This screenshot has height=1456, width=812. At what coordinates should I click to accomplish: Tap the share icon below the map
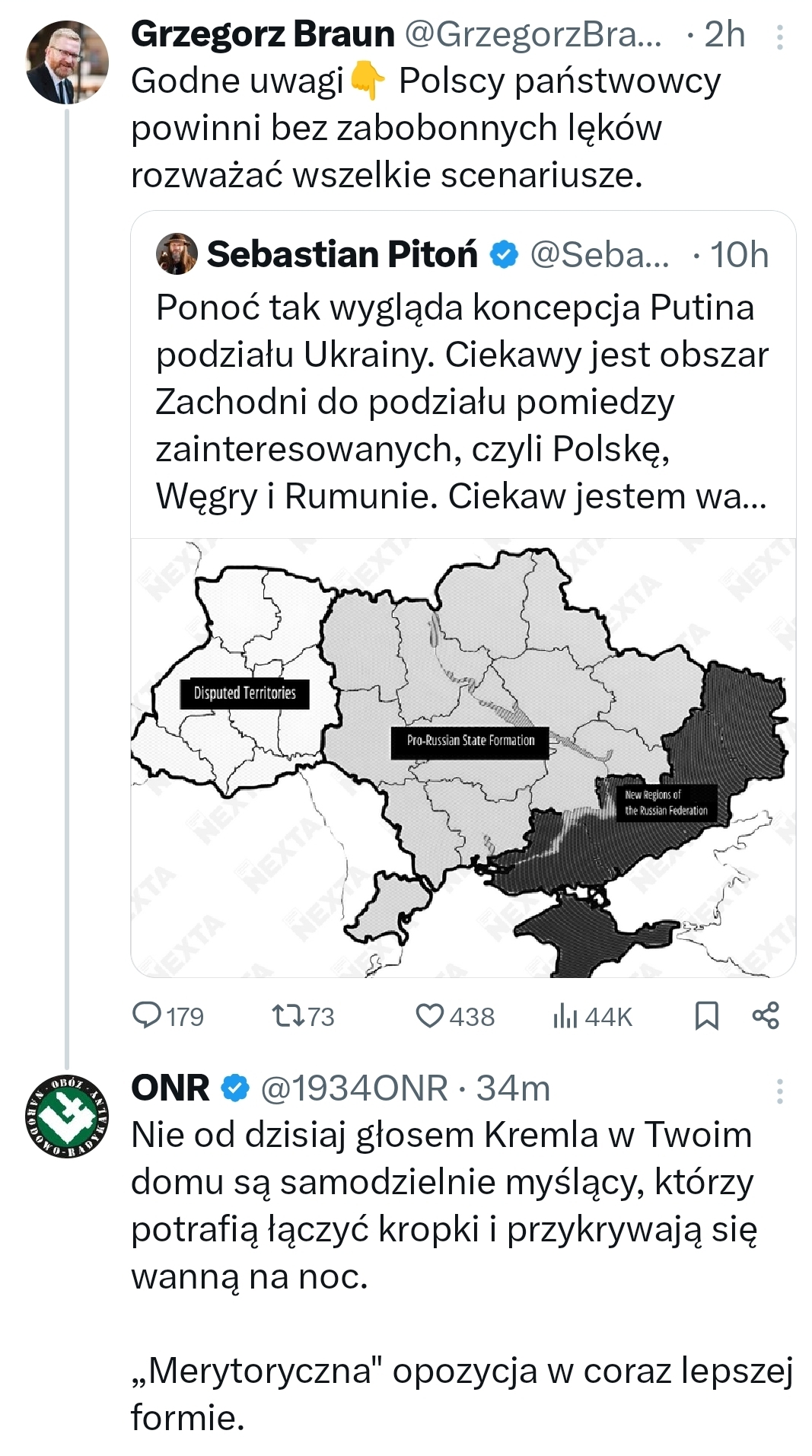tap(766, 1015)
